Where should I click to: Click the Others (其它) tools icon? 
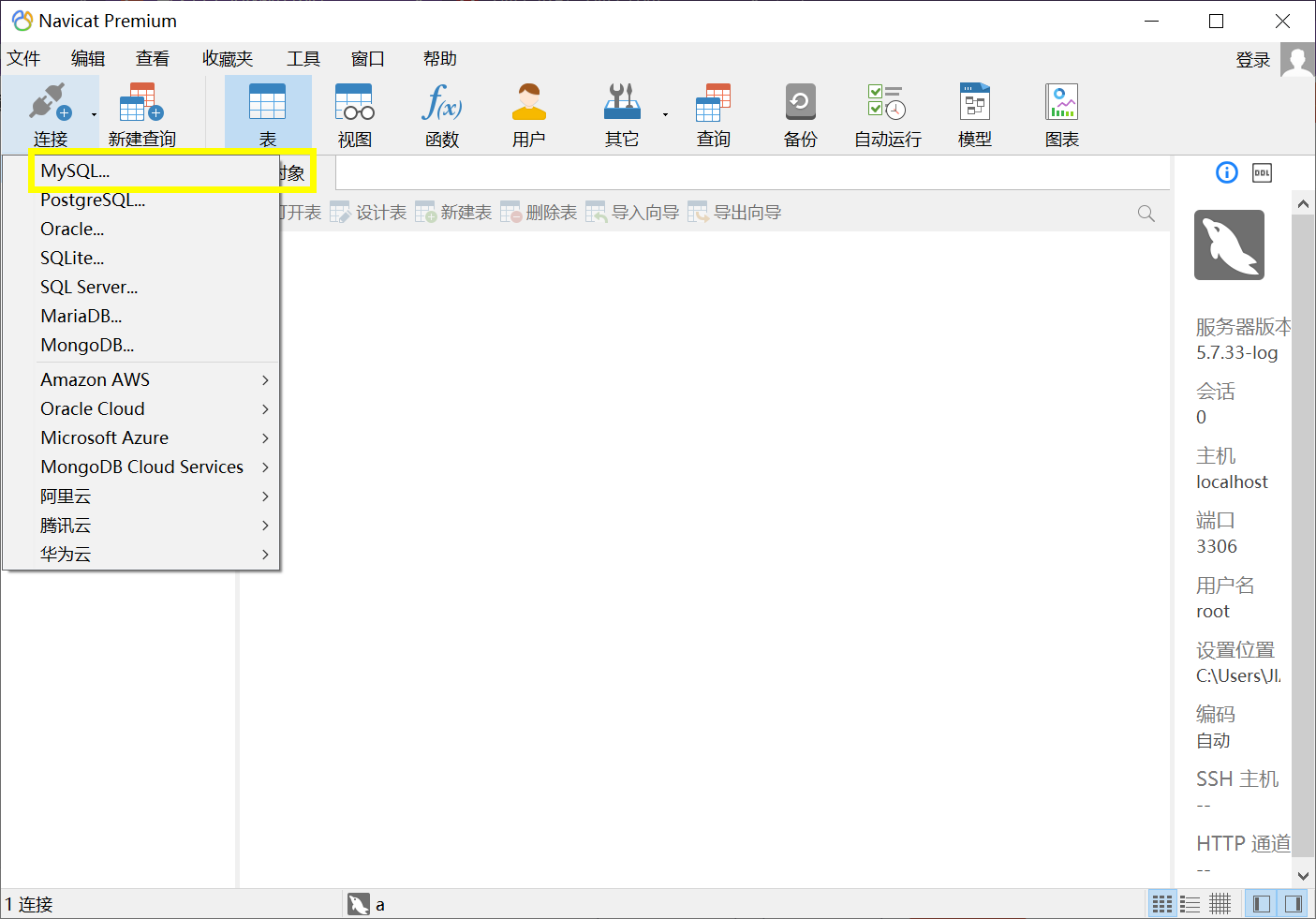pos(622,102)
